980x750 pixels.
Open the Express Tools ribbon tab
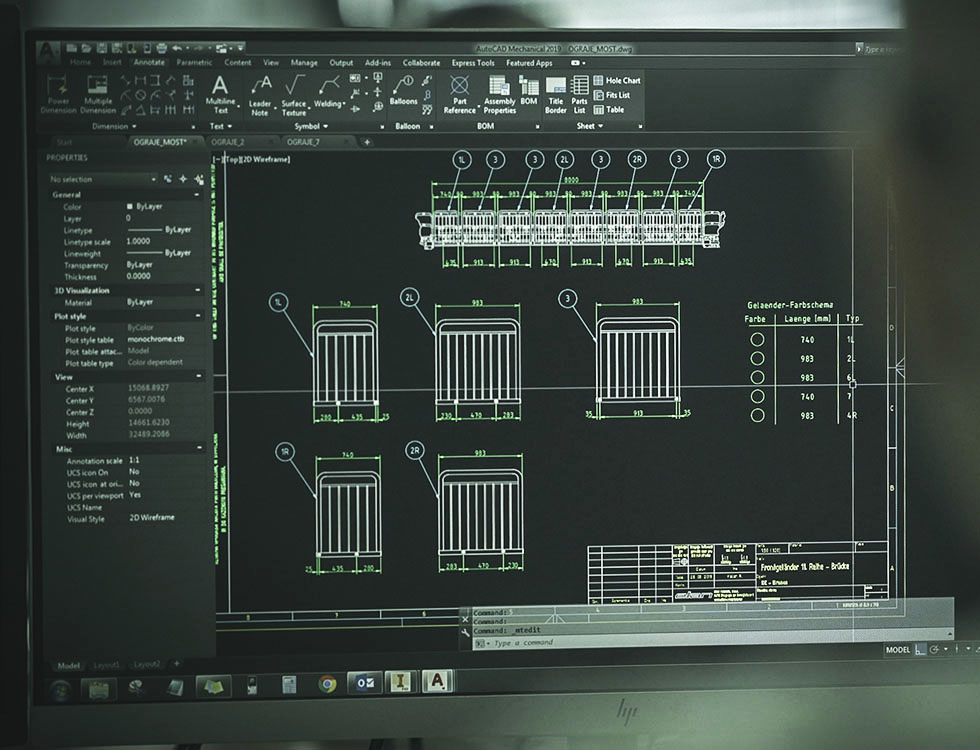473,63
